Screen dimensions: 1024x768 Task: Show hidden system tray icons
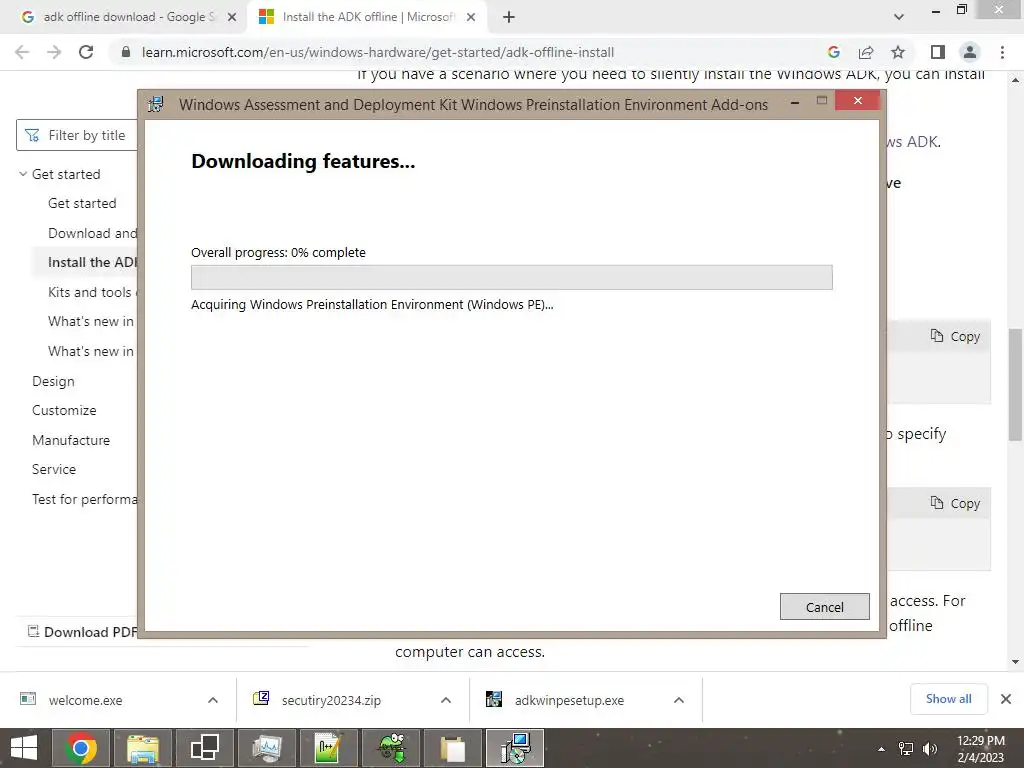pos(882,749)
